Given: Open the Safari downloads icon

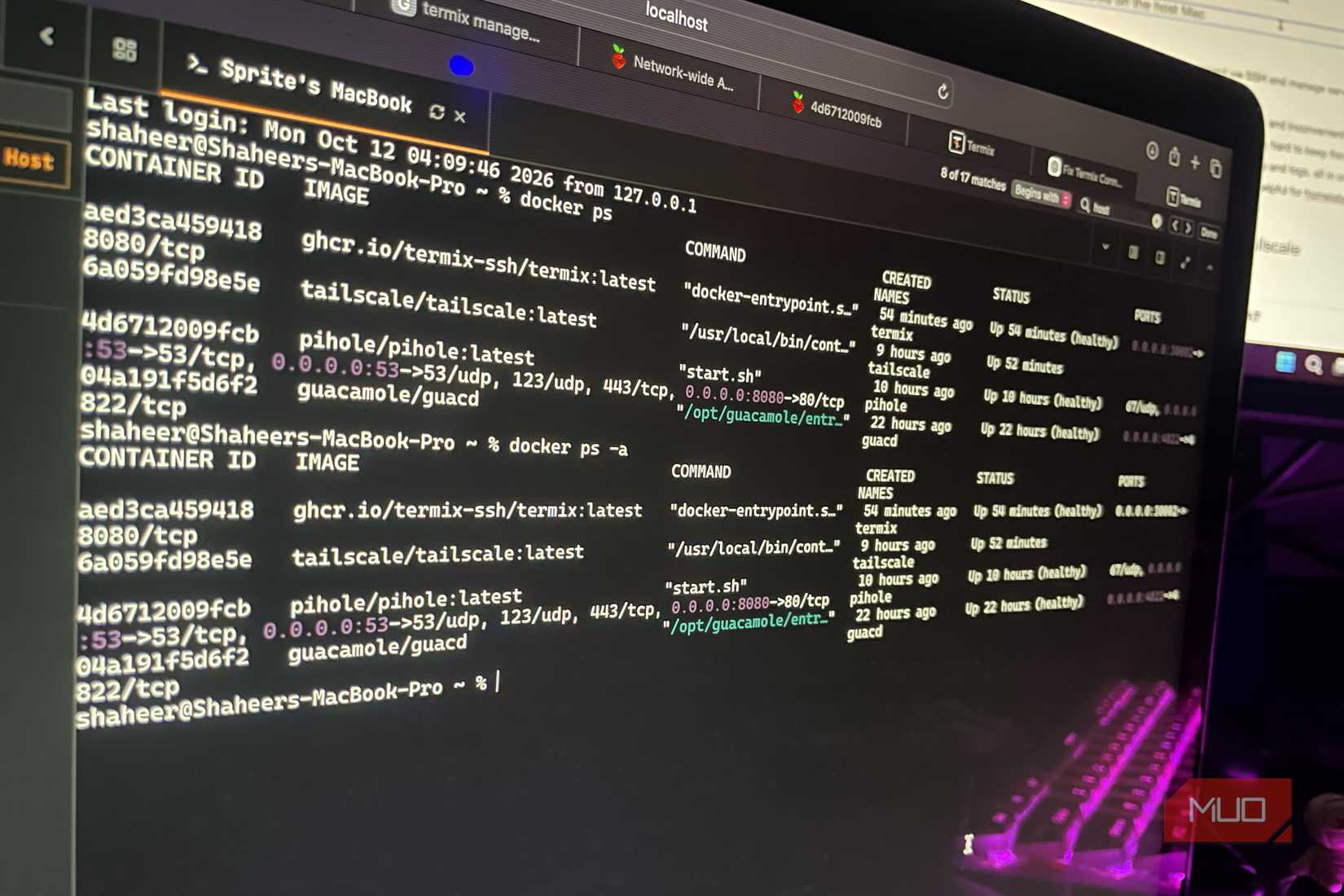Looking at the screenshot, I should [x=1152, y=151].
